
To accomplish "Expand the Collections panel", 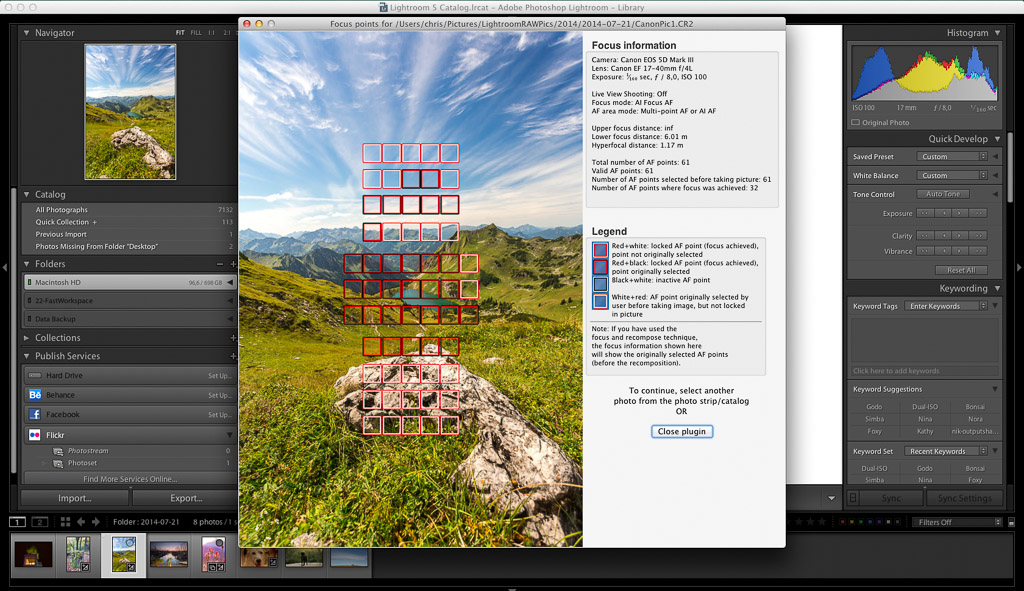I will pyautogui.click(x=27, y=338).
